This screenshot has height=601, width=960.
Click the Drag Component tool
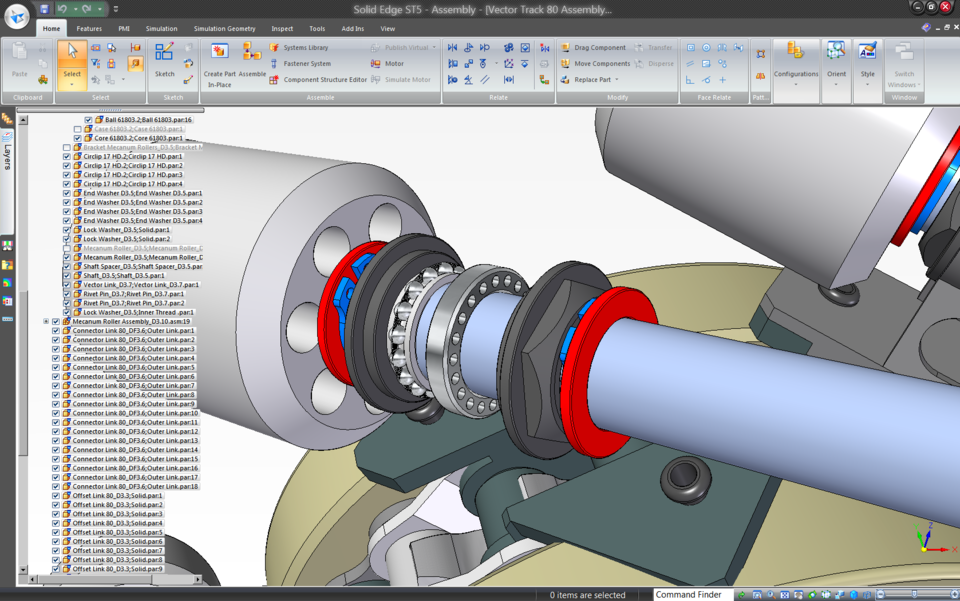point(600,47)
